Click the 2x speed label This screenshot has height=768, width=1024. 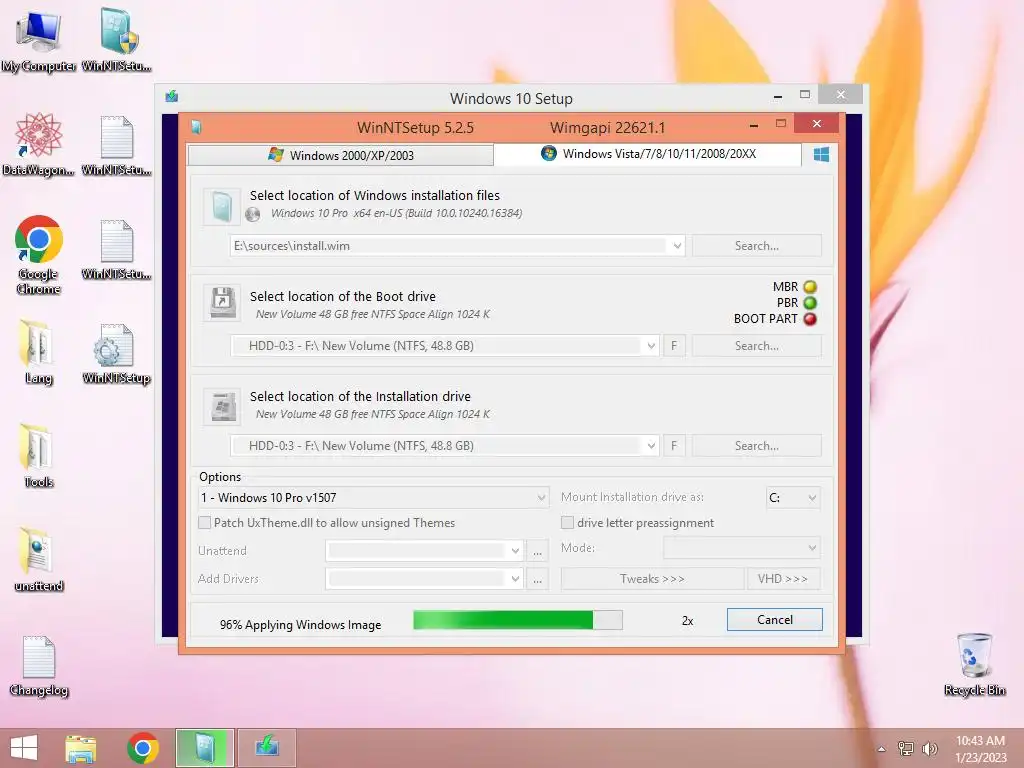[687, 621]
